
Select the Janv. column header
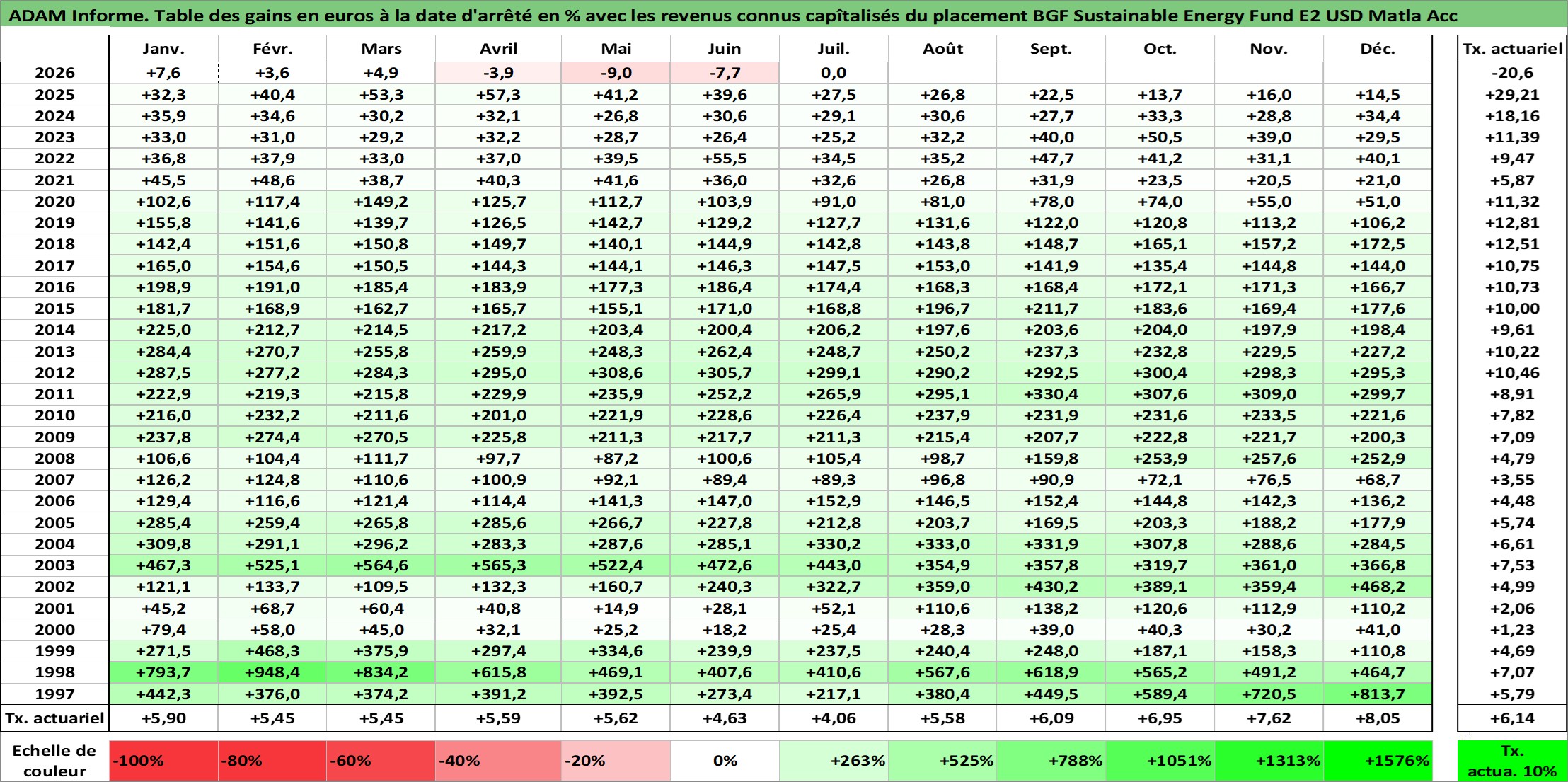163,49
